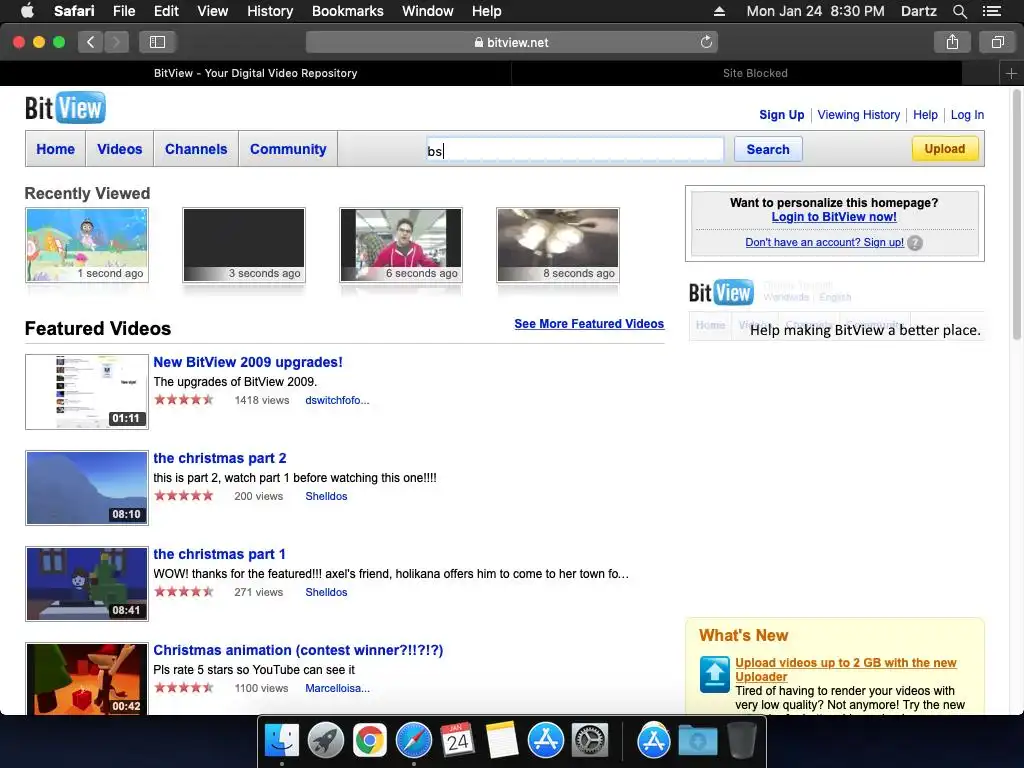Visit the Marcelloisa... uploader channel
Viewport: 1024px width, 768px height.
click(x=337, y=688)
